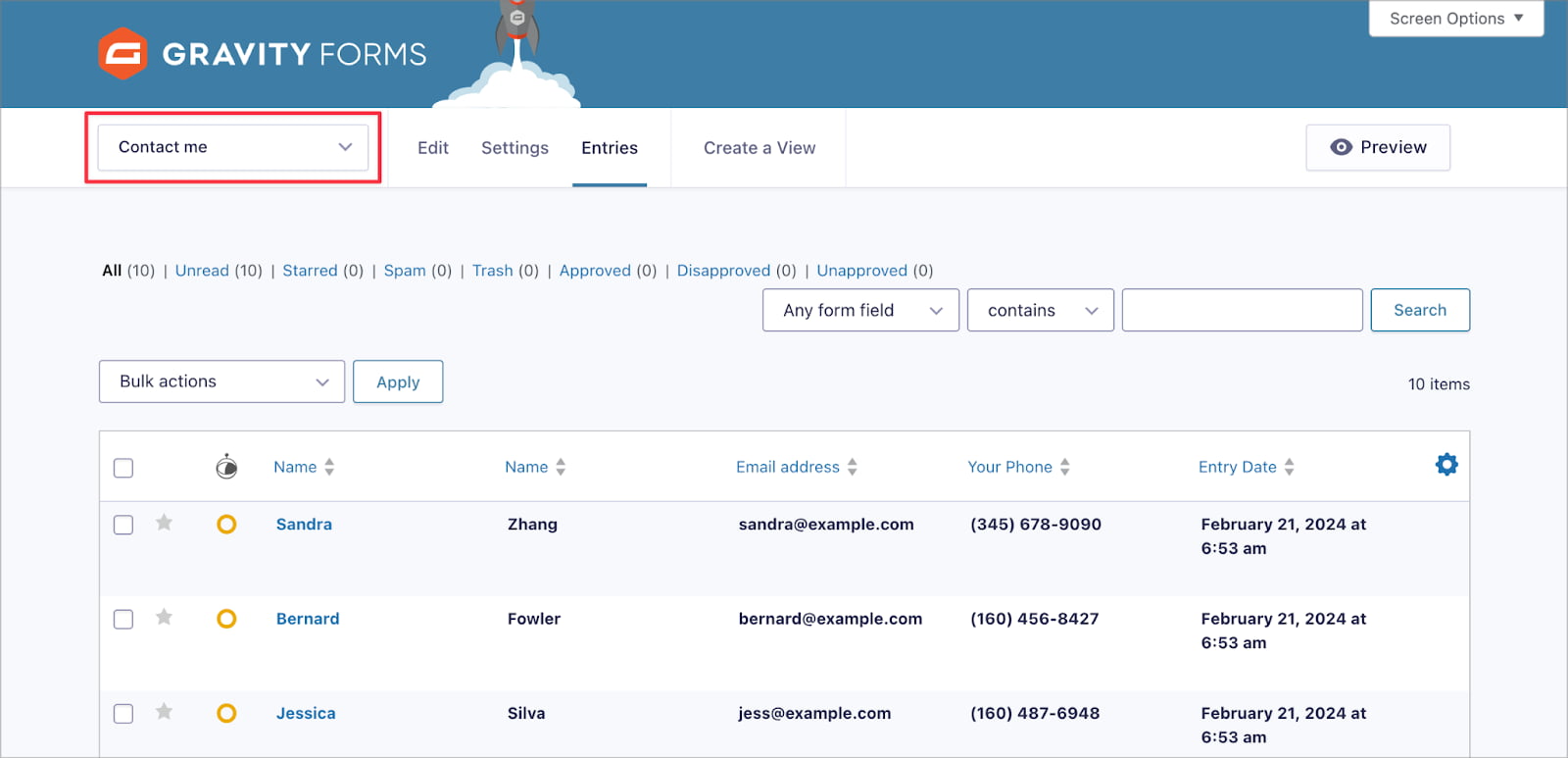Filter entries by Unread

202,271
